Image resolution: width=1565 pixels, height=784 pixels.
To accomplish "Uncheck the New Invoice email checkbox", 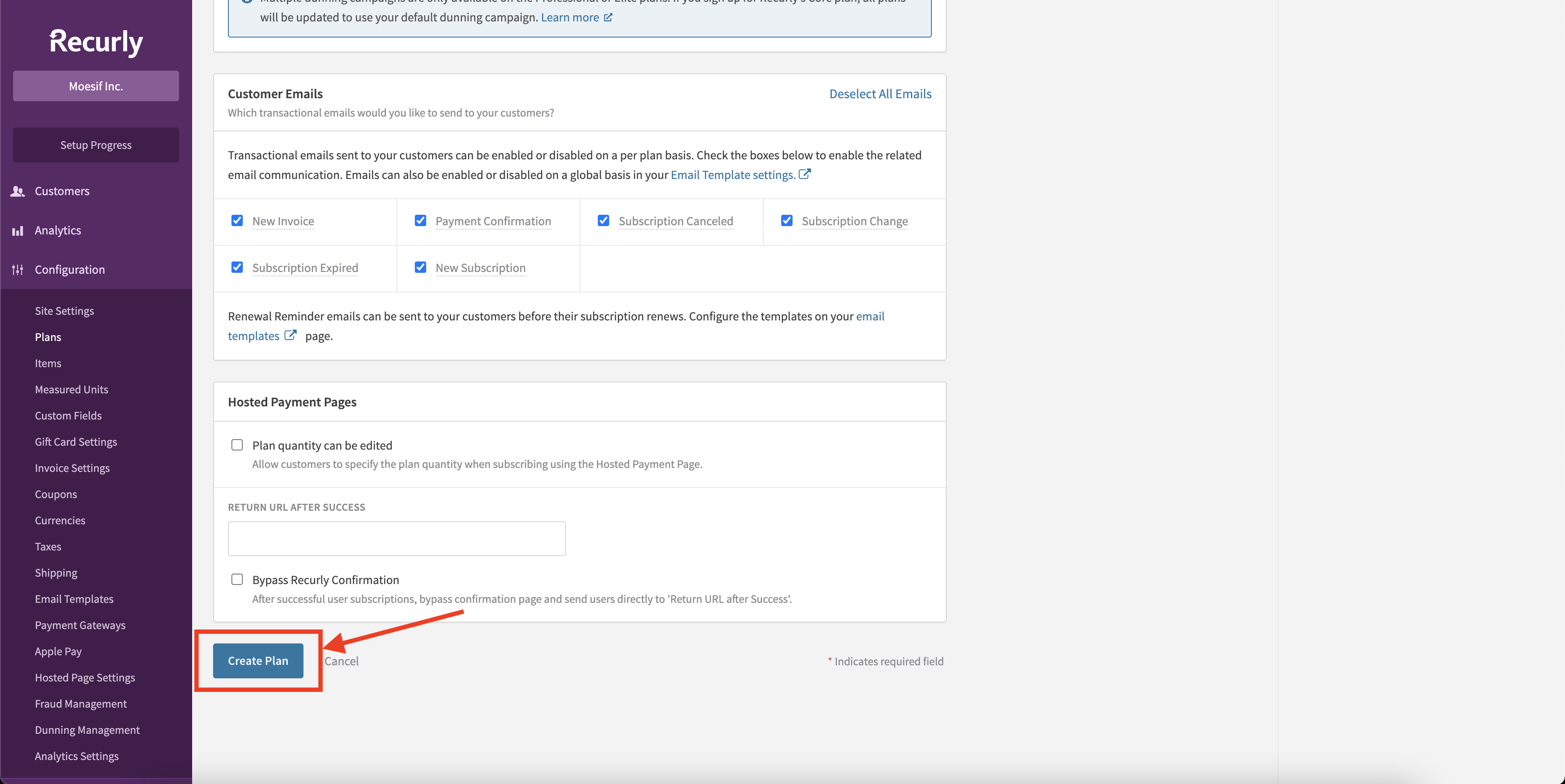I will (237, 220).
